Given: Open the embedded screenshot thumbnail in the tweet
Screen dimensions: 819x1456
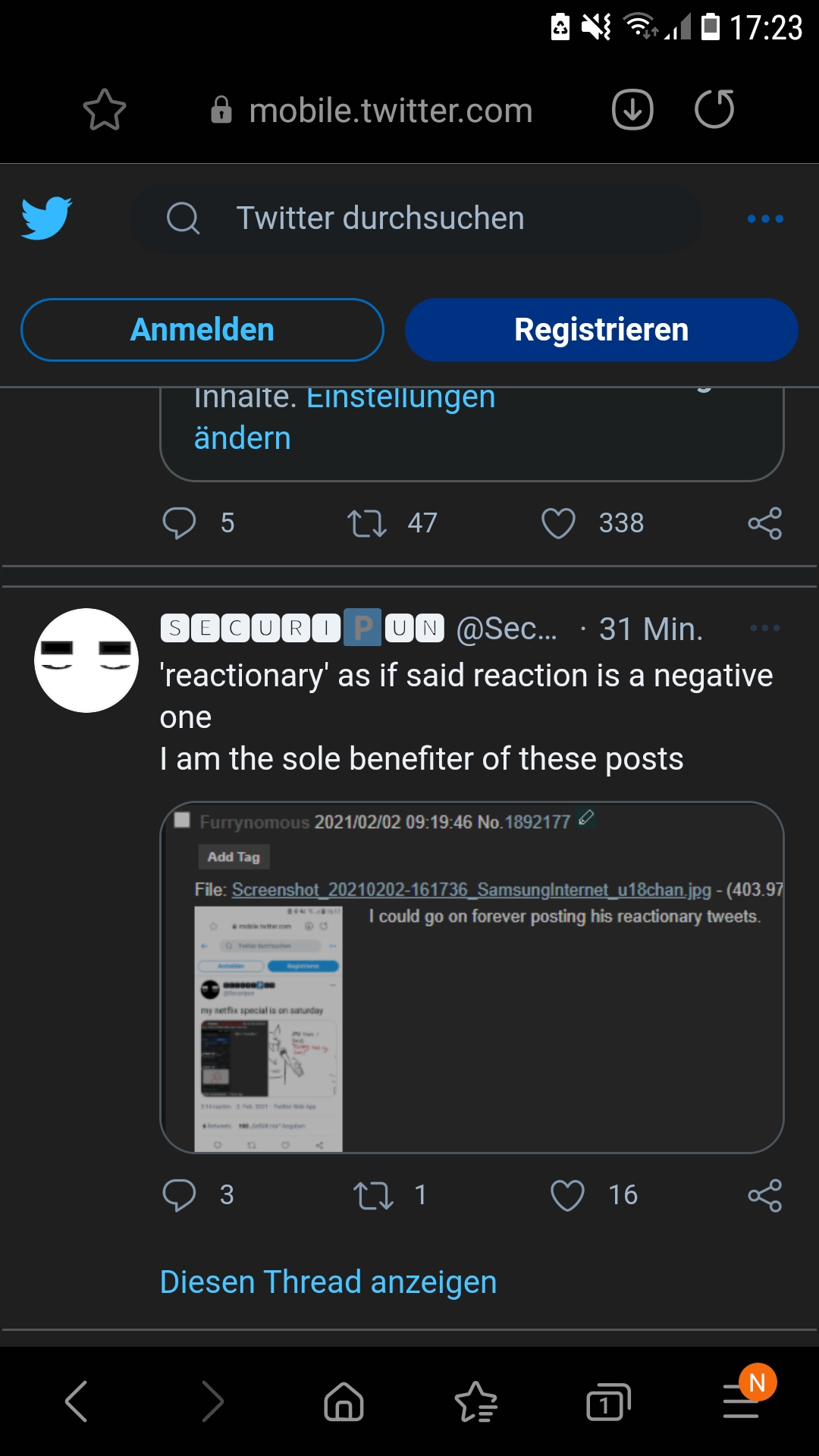Looking at the screenshot, I should pos(268,1029).
